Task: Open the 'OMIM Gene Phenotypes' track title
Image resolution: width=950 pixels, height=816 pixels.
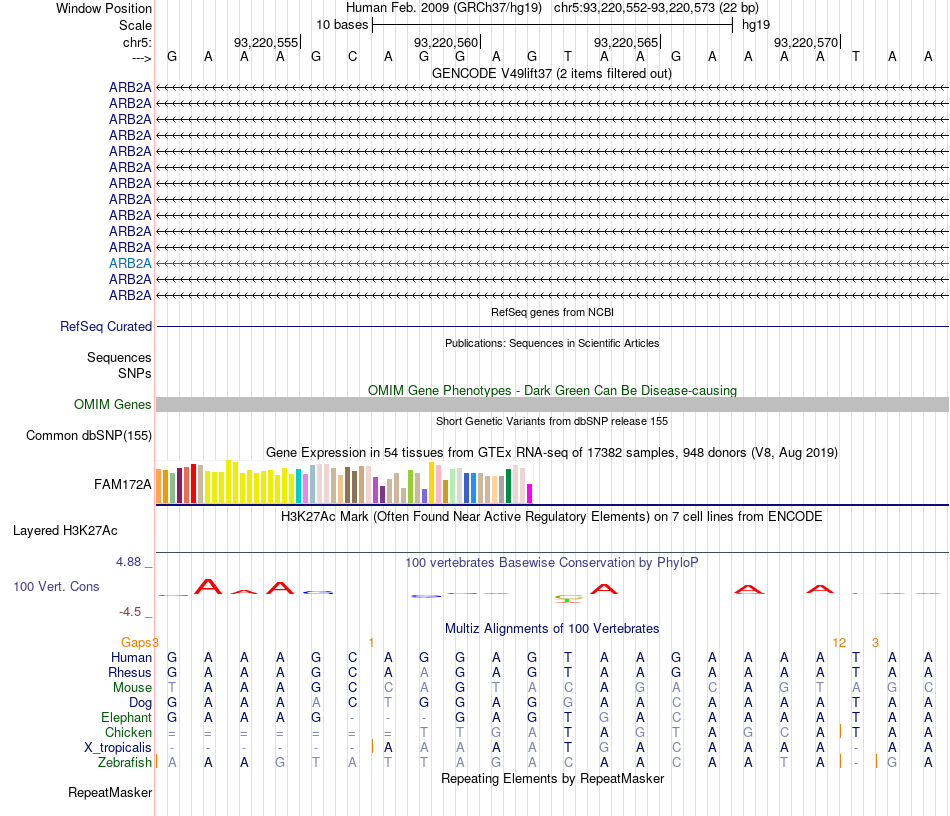Action: (552, 391)
